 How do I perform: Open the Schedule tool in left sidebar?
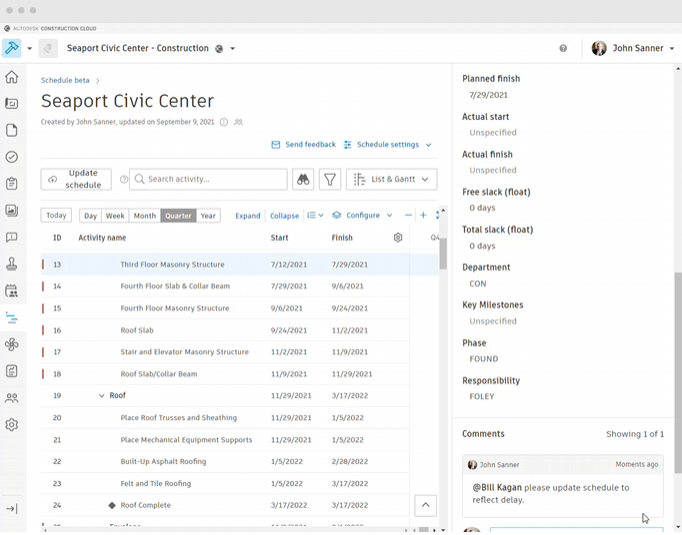click(x=12, y=318)
